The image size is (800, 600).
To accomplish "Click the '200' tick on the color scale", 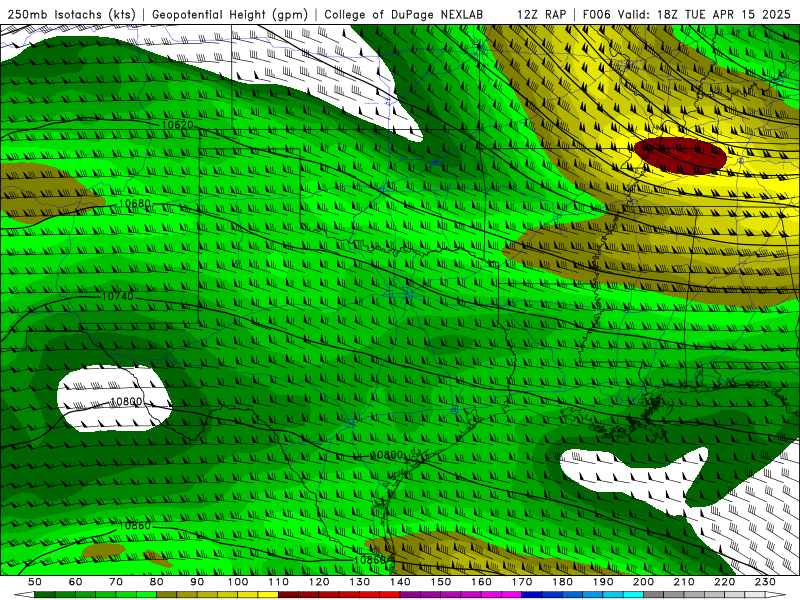I will 644,582.
